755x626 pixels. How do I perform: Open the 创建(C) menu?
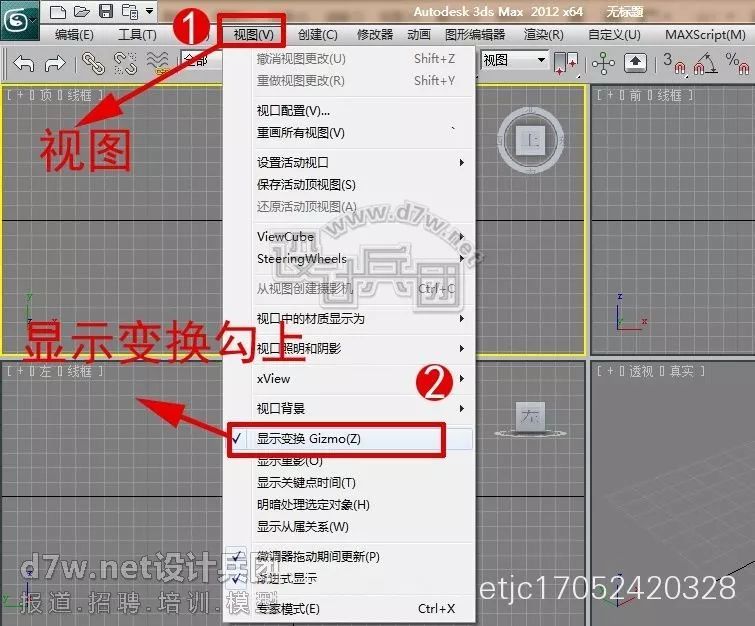[317, 35]
